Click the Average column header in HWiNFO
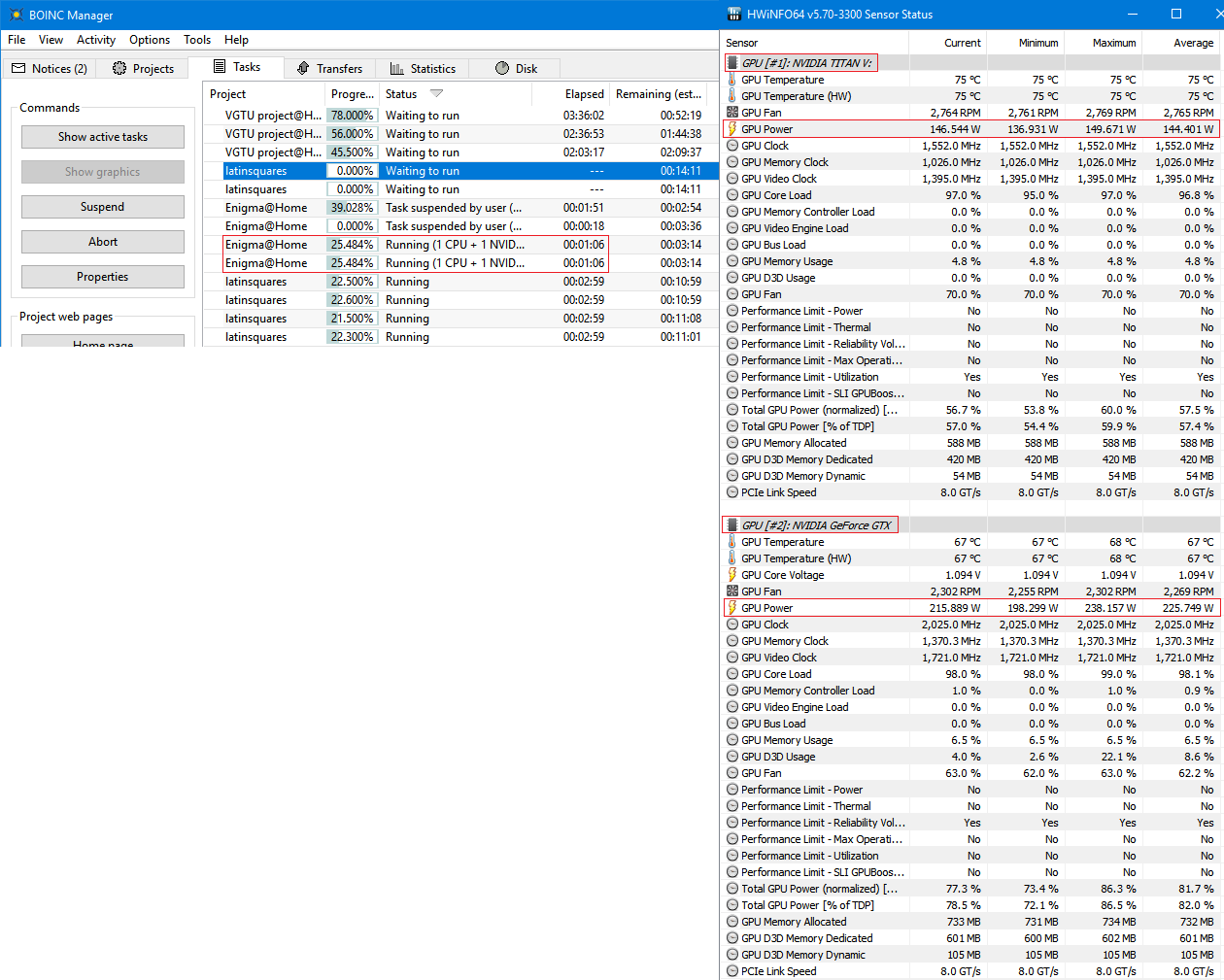 (x=1180, y=43)
